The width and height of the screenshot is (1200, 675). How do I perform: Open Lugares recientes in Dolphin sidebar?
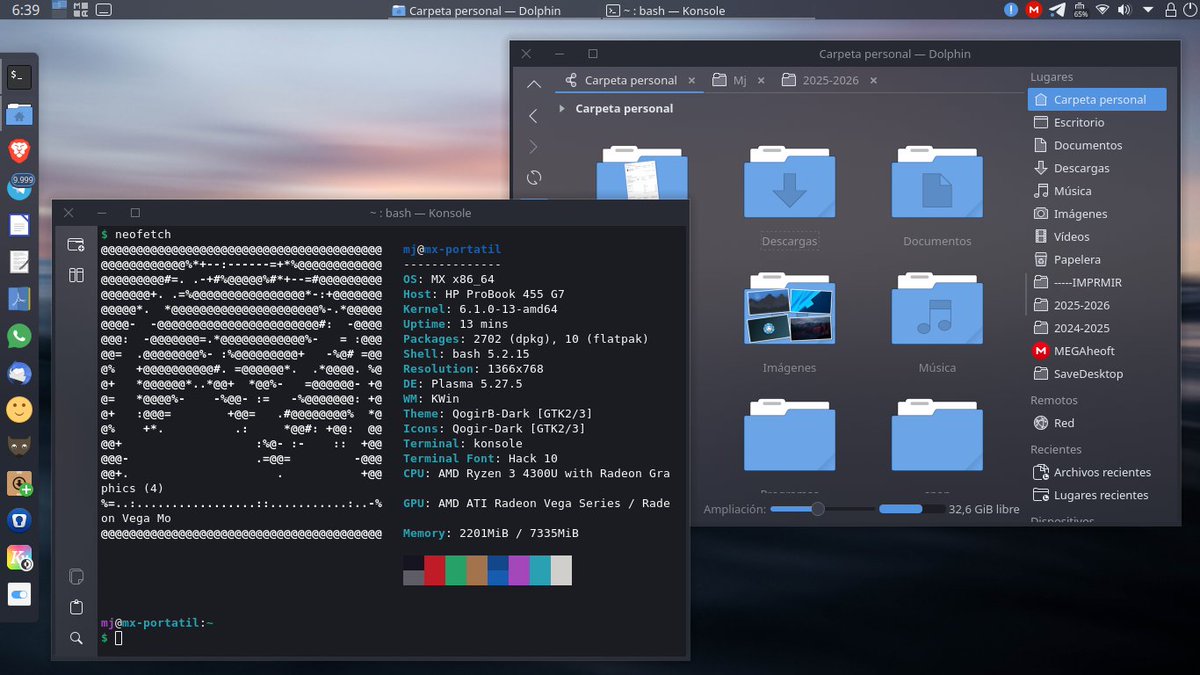pos(1097,495)
